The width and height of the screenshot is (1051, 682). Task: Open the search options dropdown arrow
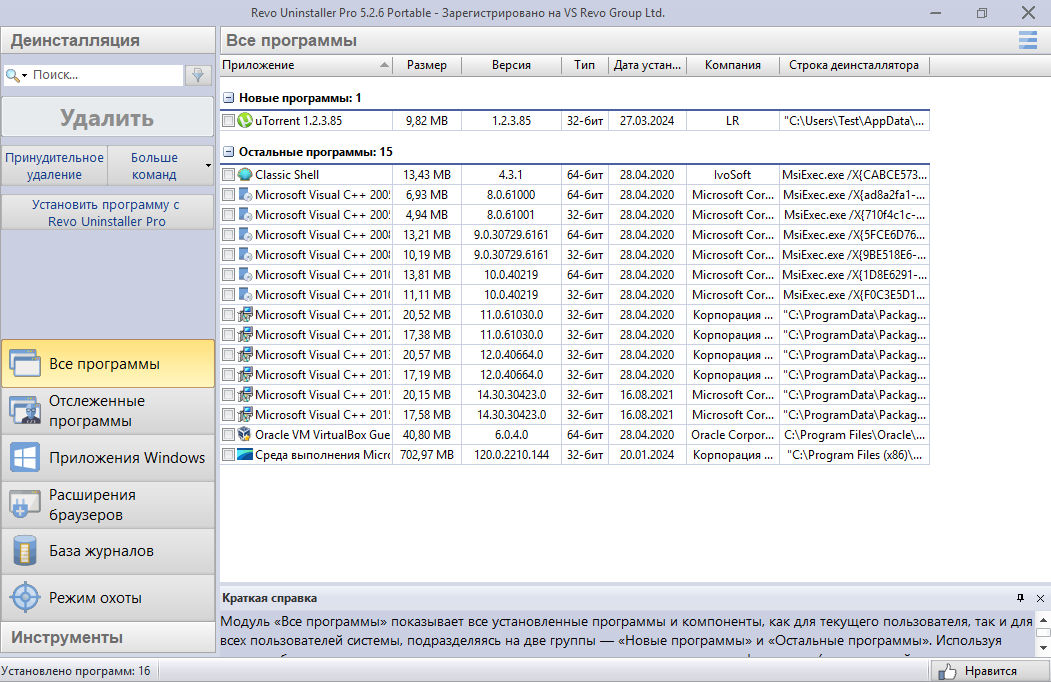[24, 76]
